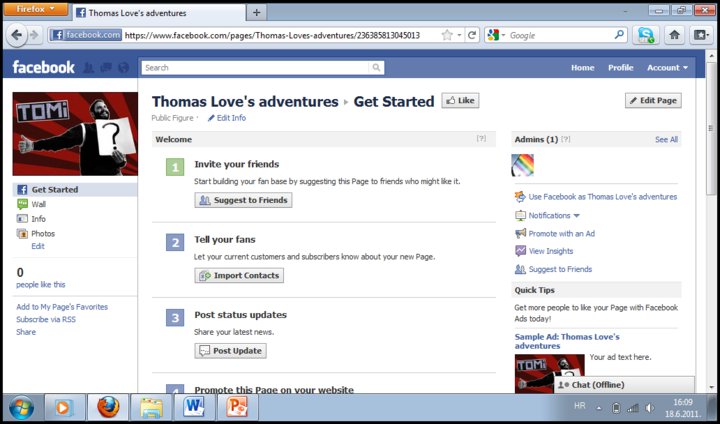This screenshot has height=424, width=720.
Task: Click the Edit Page button
Action: point(653,101)
